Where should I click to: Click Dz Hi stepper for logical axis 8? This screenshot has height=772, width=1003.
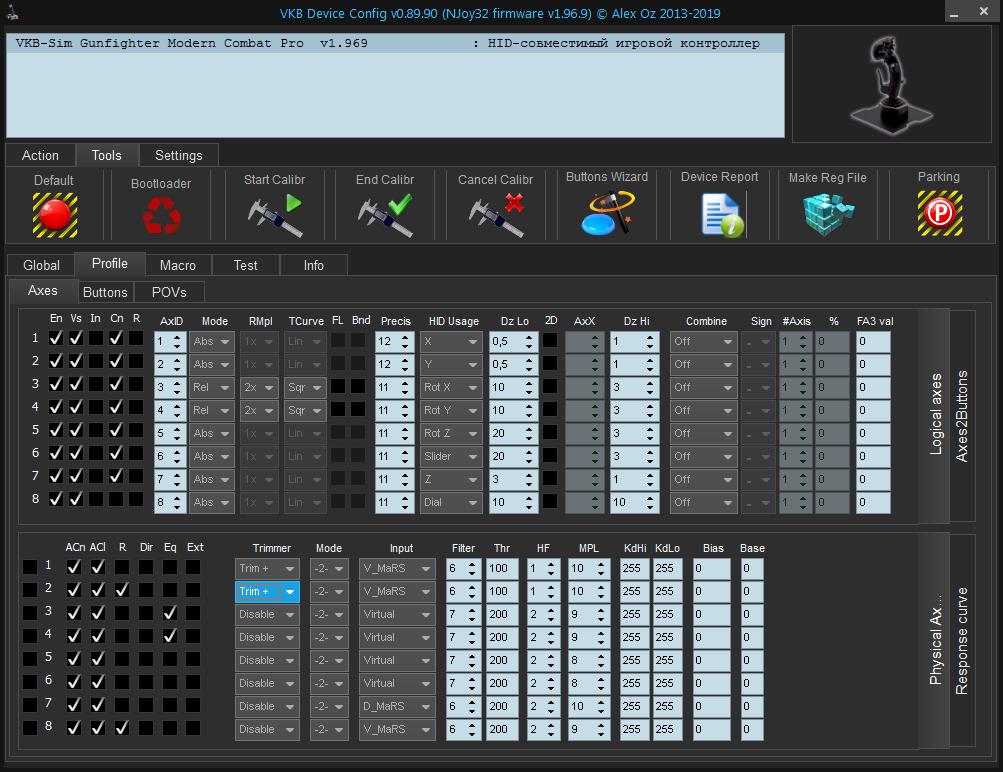point(650,503)
